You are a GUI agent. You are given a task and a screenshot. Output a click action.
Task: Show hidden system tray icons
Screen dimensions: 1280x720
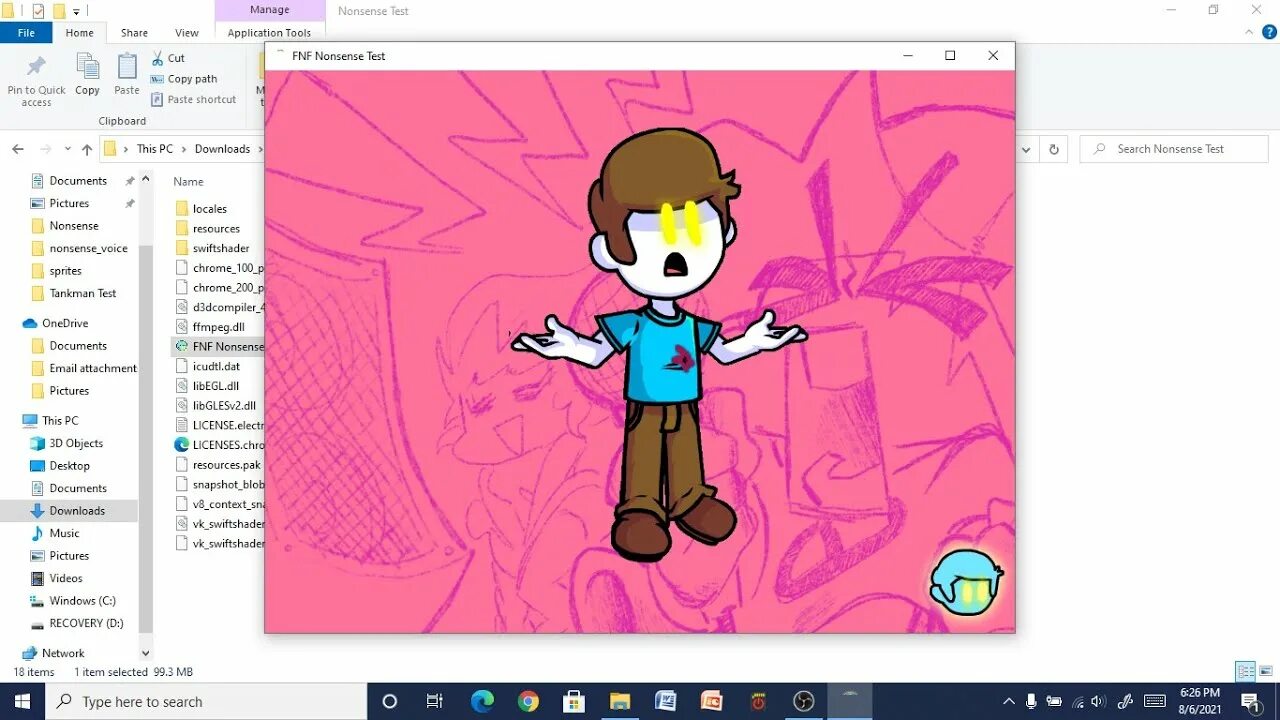point(1008,701)
